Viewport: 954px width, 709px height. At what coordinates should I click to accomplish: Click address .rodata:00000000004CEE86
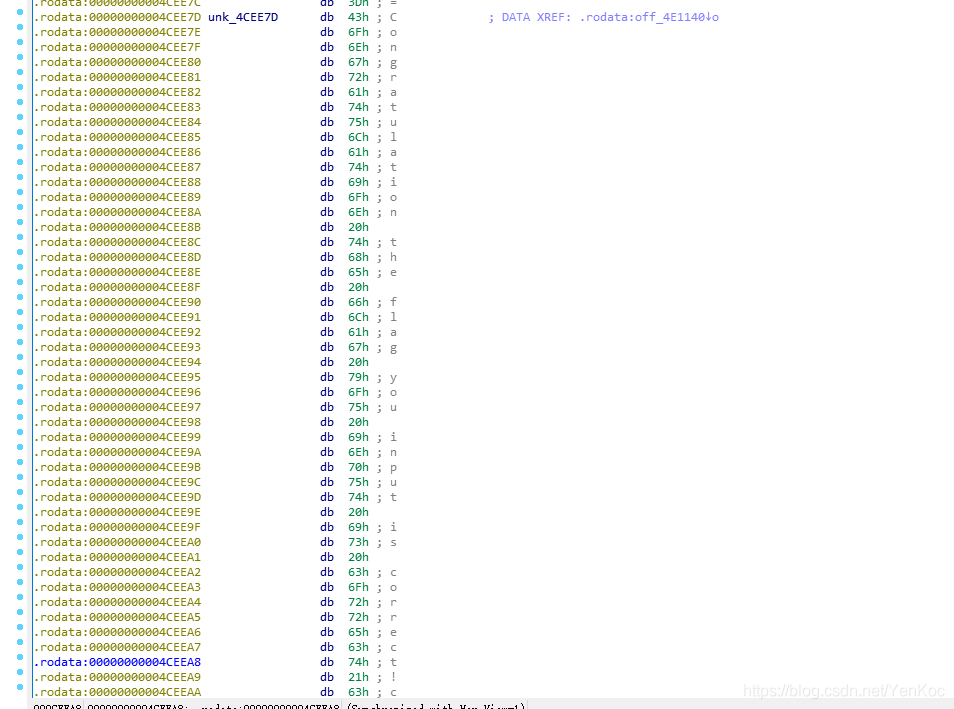[117, 152]
